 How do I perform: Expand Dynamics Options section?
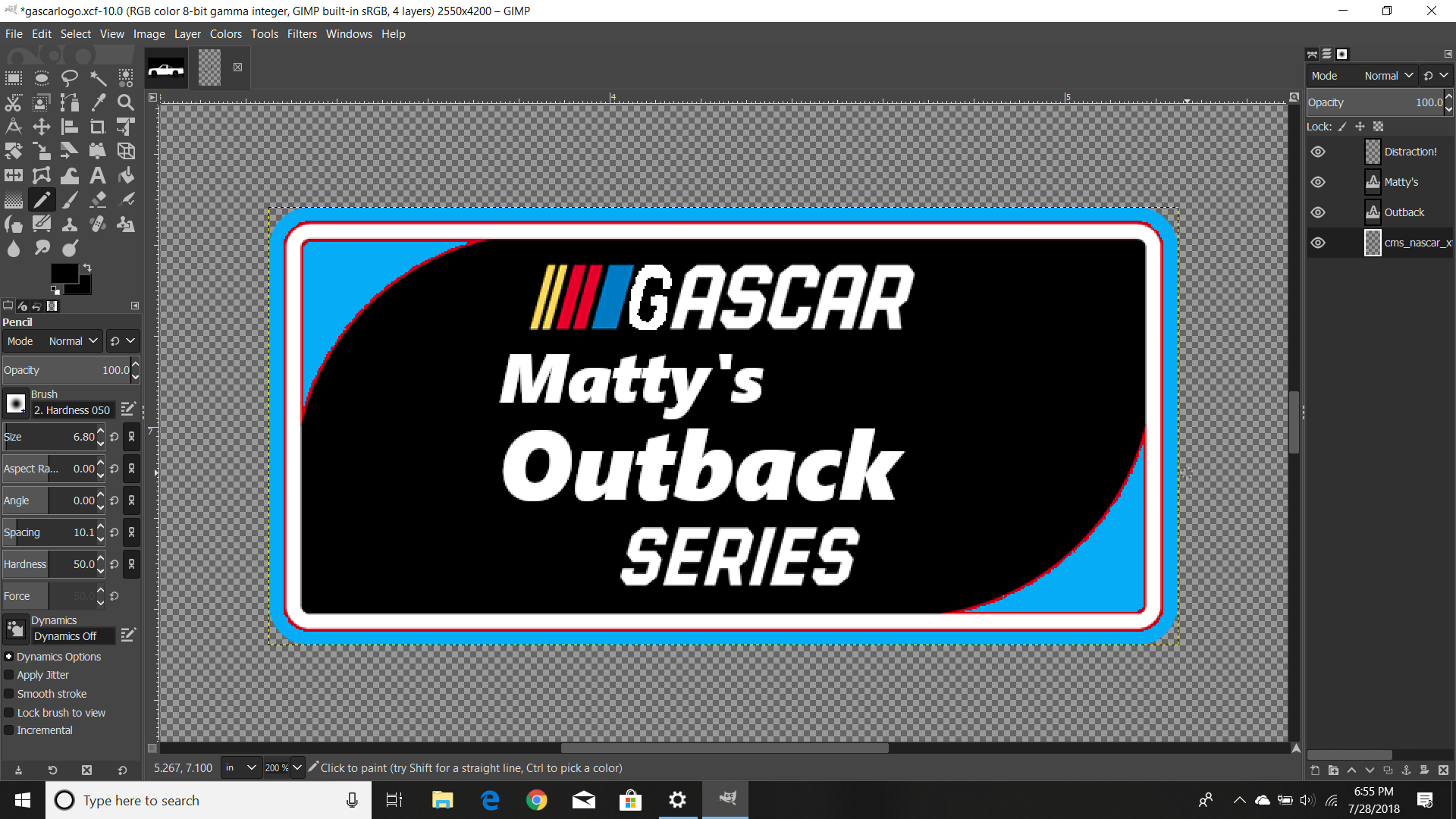[9, 657]
